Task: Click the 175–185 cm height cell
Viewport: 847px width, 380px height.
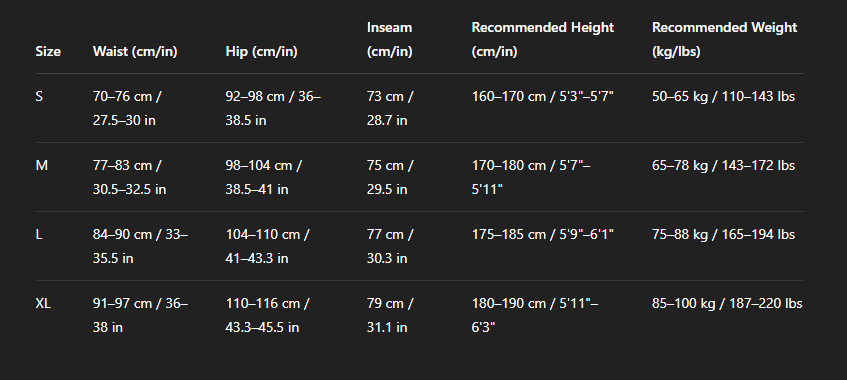Action: 543,235
